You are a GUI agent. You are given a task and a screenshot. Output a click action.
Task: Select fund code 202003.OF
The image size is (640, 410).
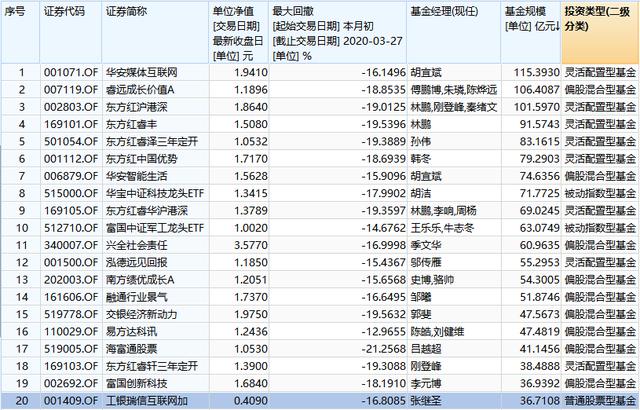point(71,280)
